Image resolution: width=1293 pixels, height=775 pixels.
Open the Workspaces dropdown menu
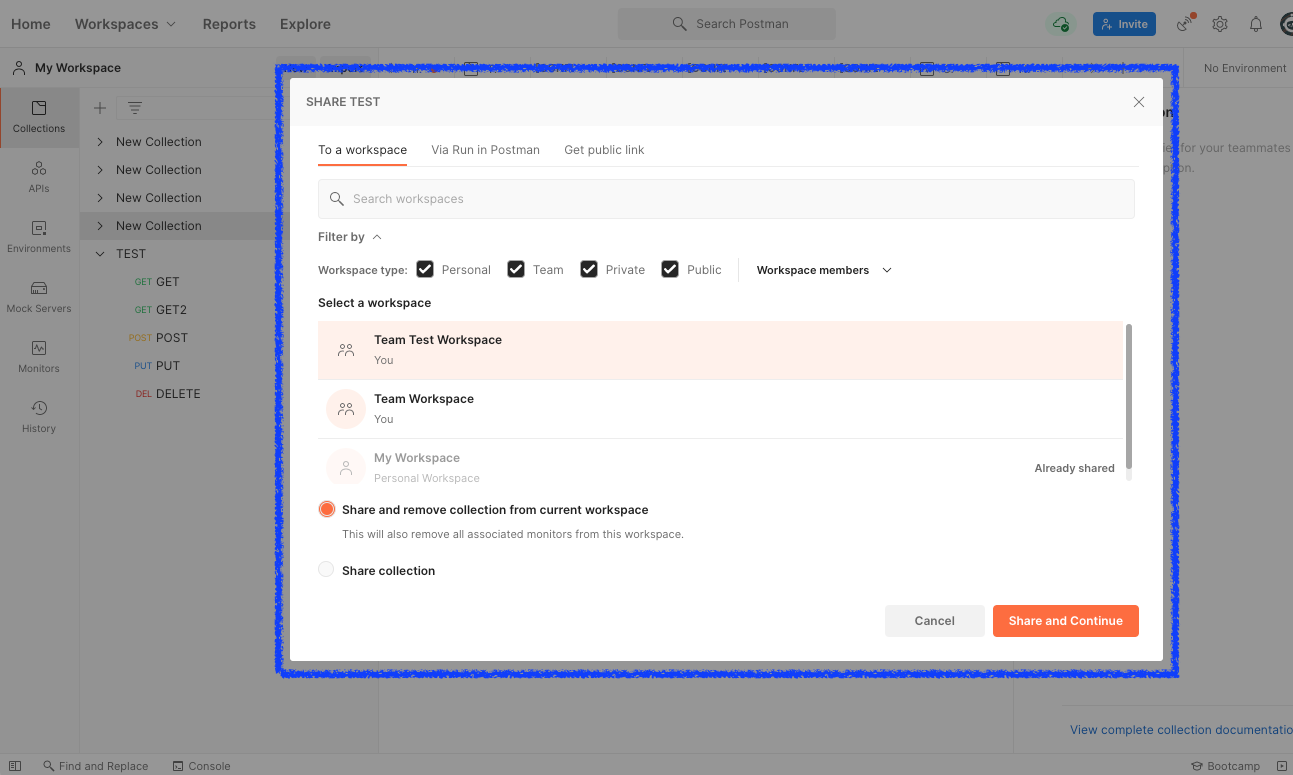pyautogui.click(x=125, y=24)
